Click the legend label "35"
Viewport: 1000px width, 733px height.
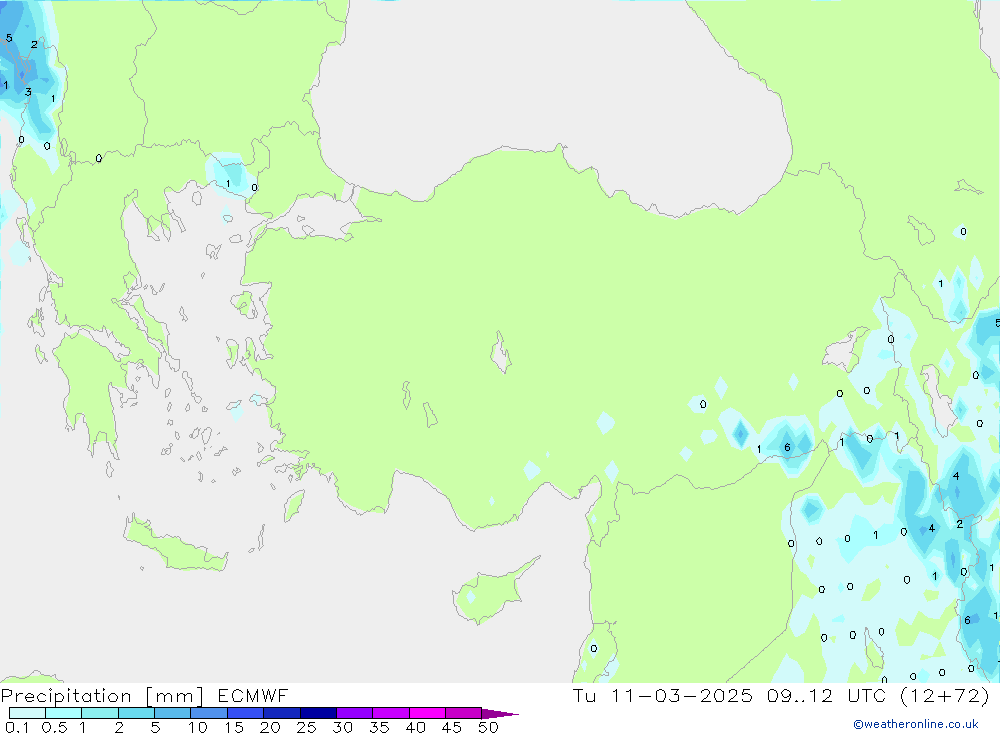pos(379,727)
